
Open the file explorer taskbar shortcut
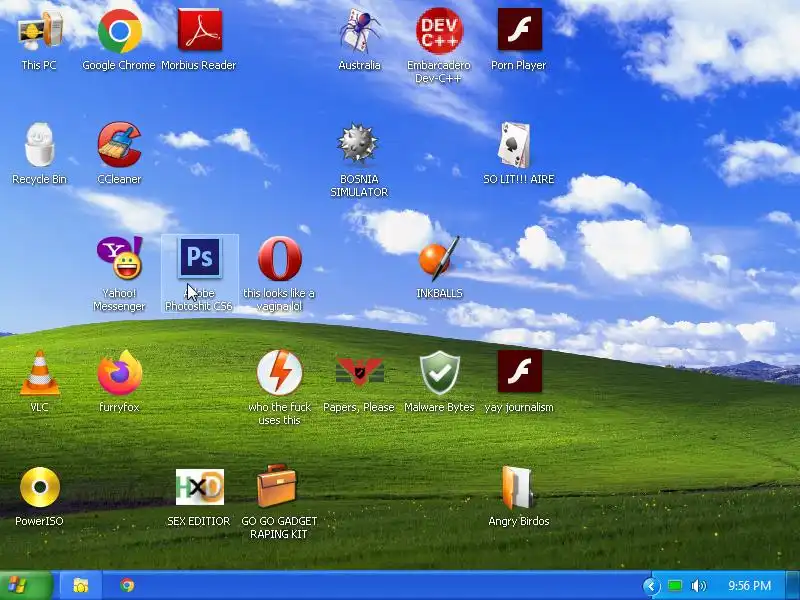[x=81, y=585]
